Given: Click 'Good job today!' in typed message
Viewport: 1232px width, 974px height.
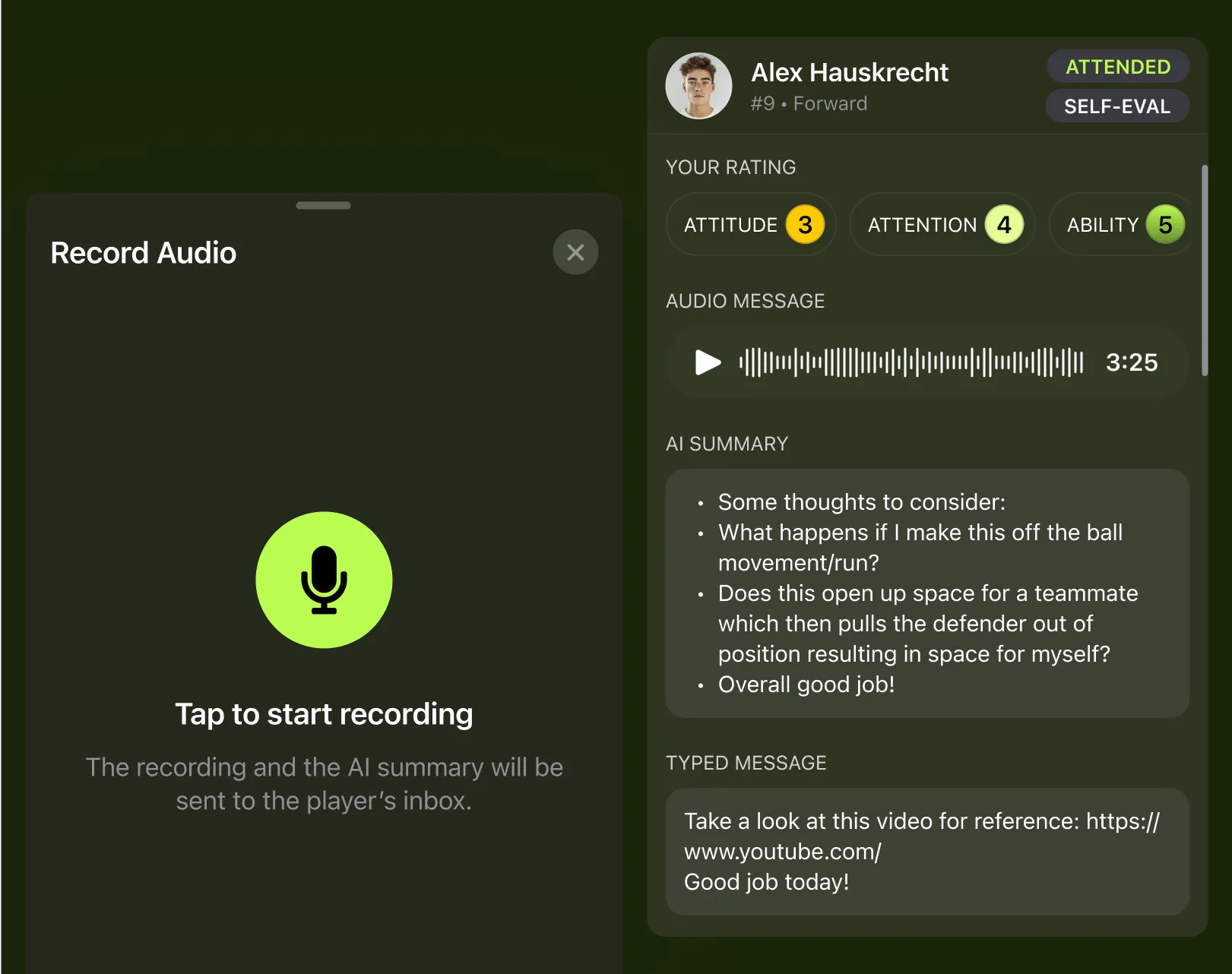Looking at the screenshot, I should 766,882.
